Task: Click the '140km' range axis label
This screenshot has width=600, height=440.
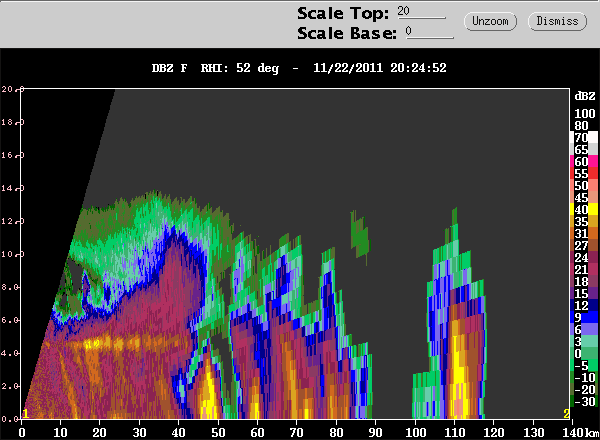Action: [580, 433]
